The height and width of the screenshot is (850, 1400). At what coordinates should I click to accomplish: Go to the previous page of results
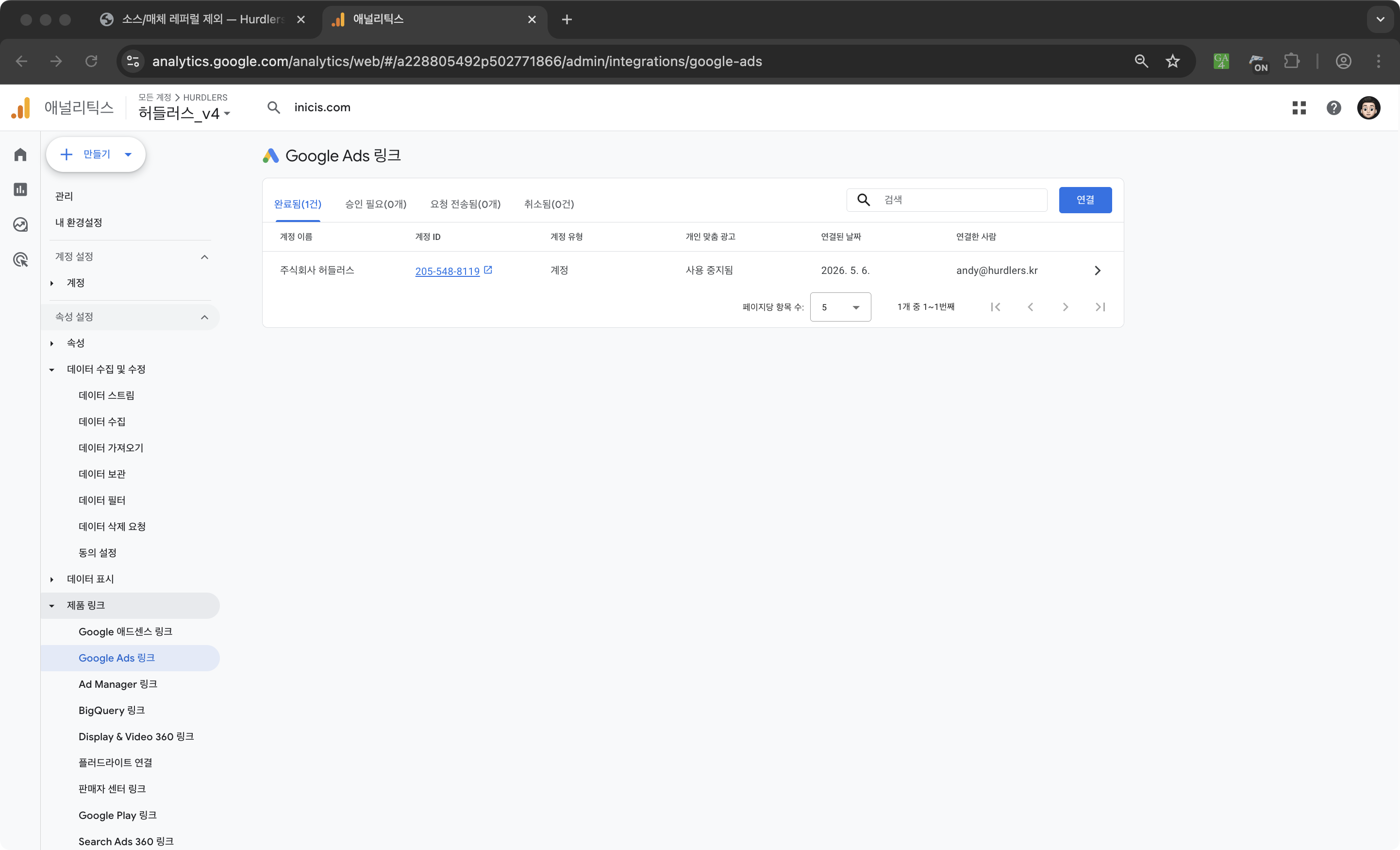tap(1030, 307)
